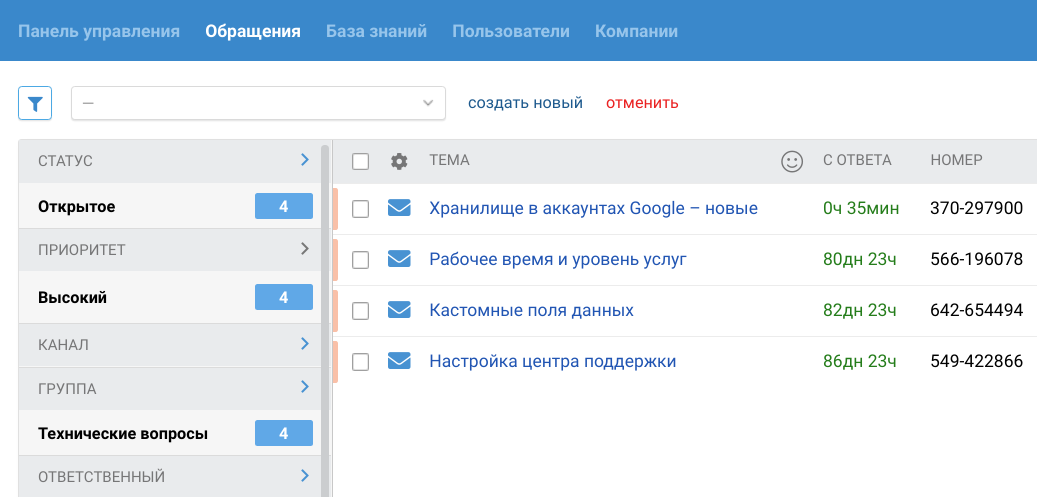Click the 86дн 23ч response time

coord(860,361)
